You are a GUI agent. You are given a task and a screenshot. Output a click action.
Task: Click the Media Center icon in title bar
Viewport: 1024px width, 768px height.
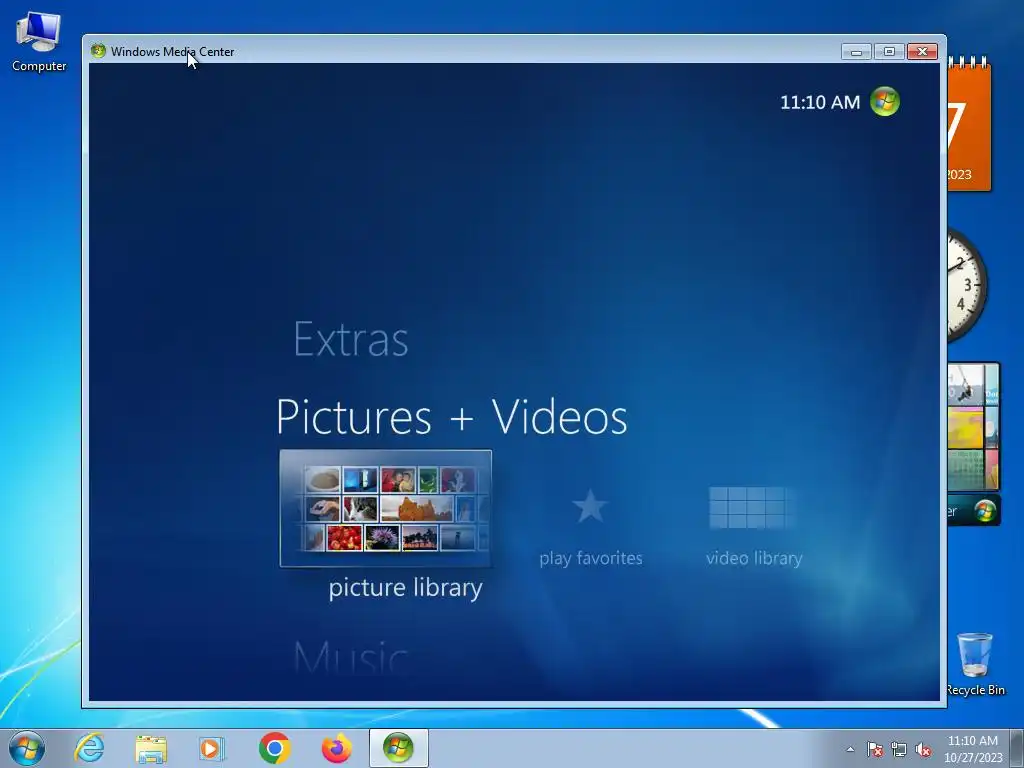pyautogui.click(x=99, y=51)
